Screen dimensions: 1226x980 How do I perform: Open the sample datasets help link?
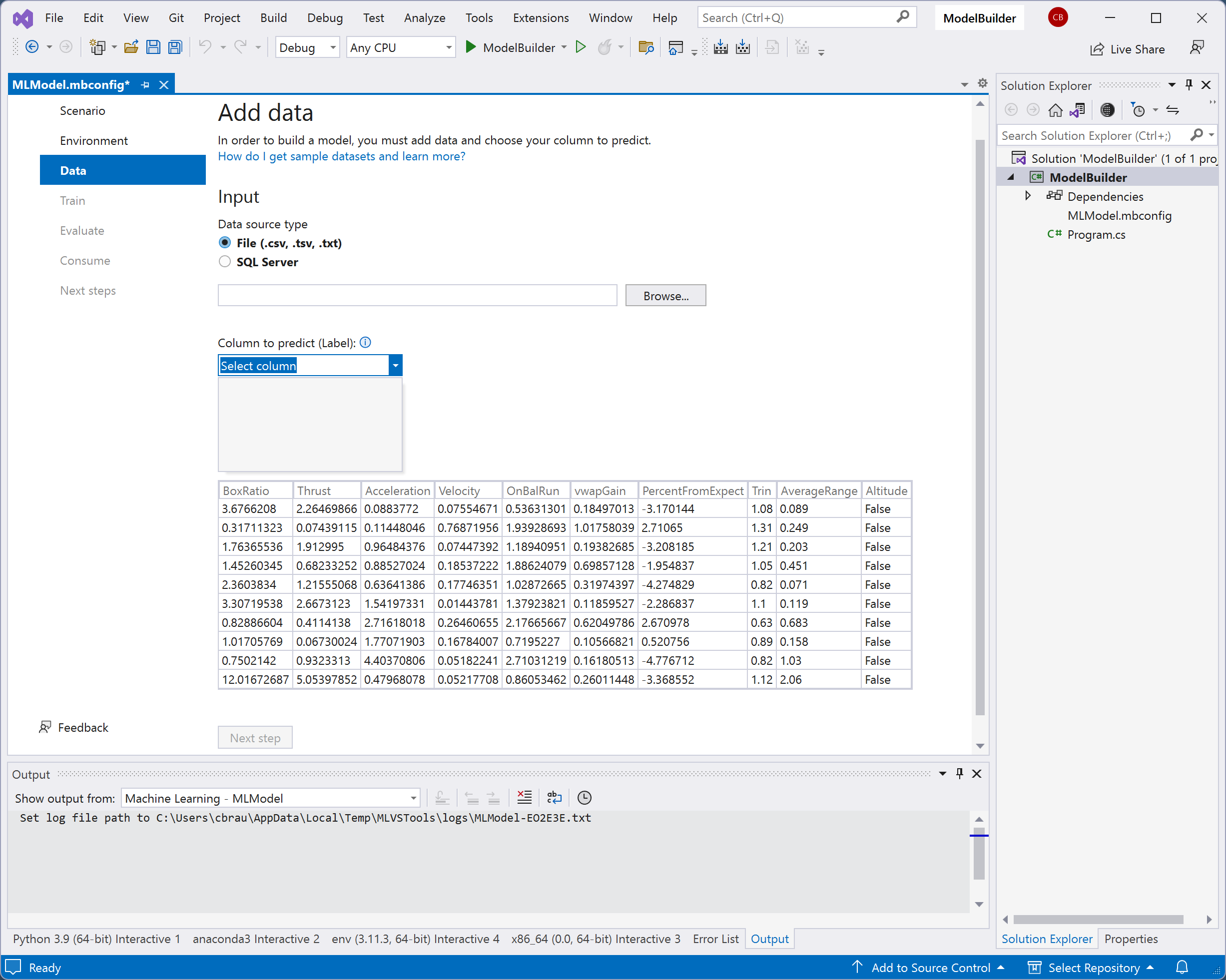coord(341,156)
